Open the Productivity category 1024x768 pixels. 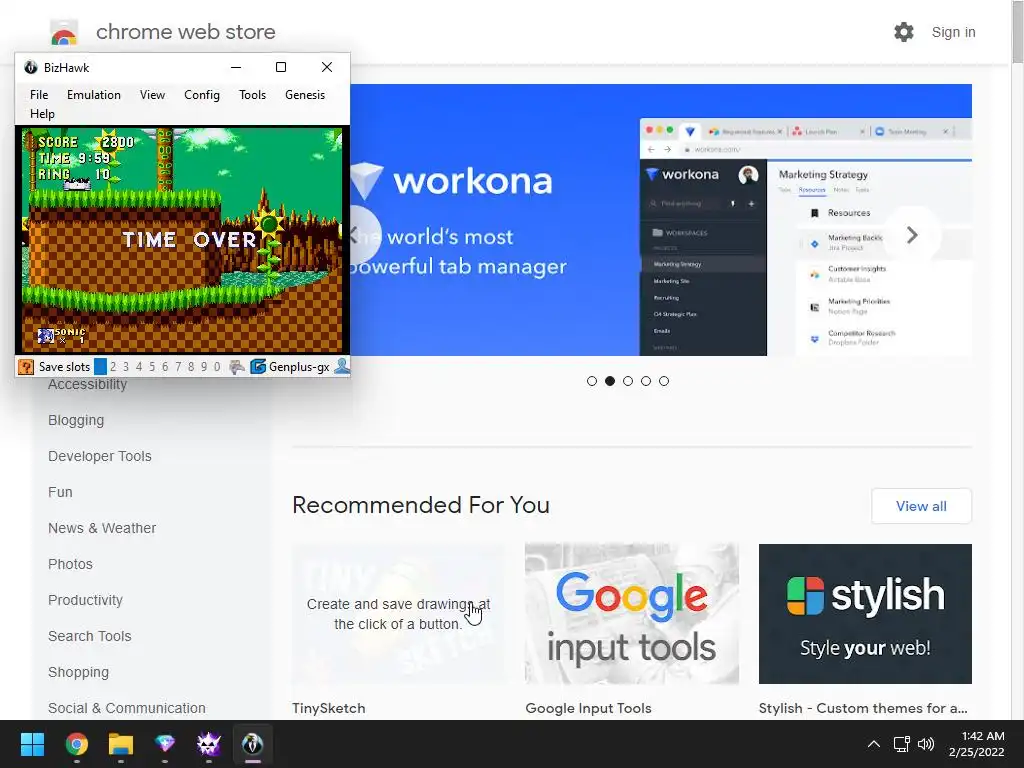click(x=86, y=600)
